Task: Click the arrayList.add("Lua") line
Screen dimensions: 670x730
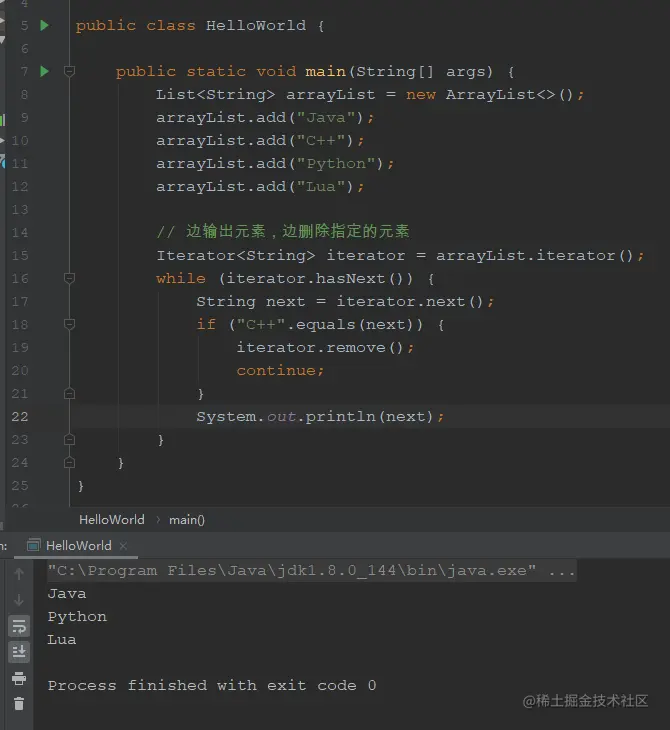Action: pos(260,187)
